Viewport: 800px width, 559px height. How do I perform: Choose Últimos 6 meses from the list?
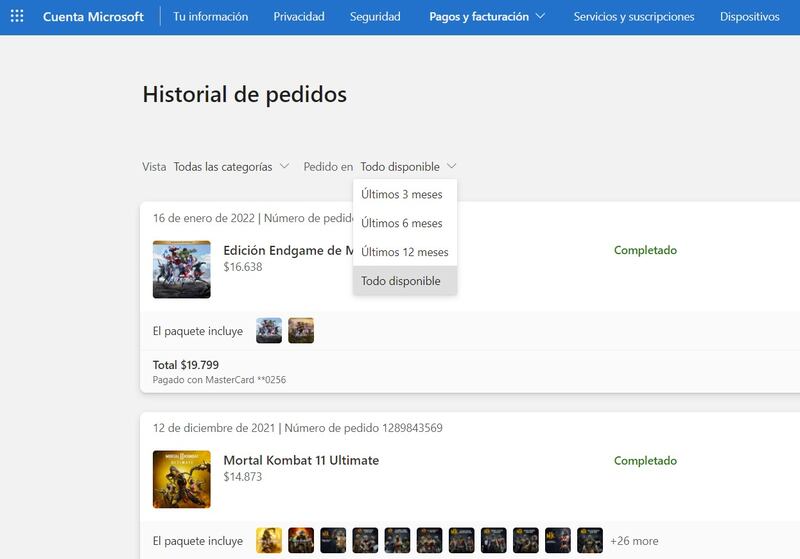[402, 223]
